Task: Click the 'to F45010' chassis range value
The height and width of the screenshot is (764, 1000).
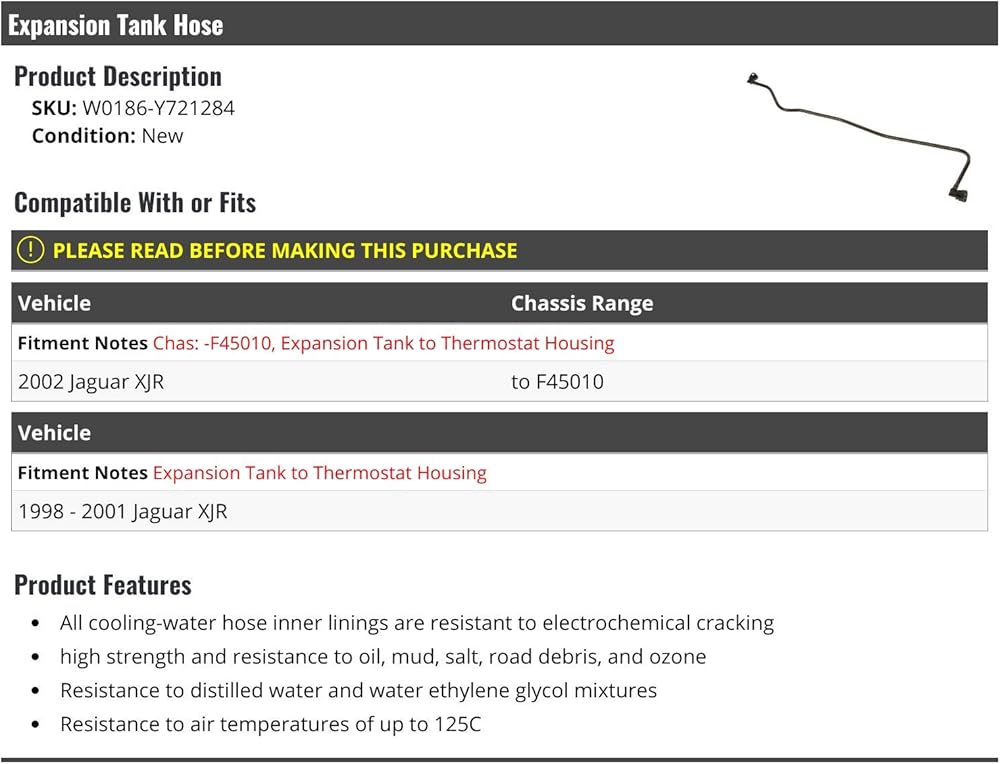Action: 557,381
